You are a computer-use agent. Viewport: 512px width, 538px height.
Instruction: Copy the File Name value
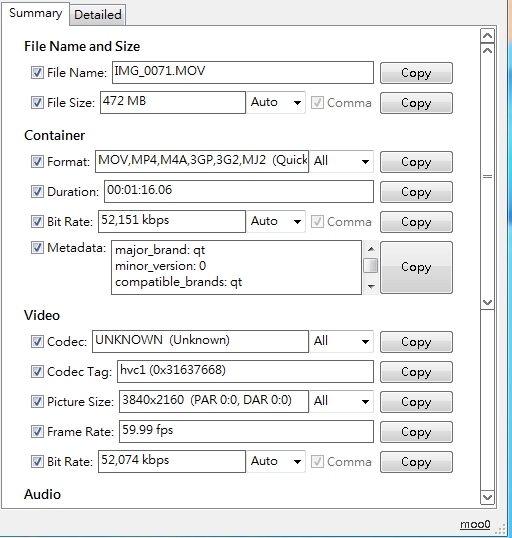point(416,73)
